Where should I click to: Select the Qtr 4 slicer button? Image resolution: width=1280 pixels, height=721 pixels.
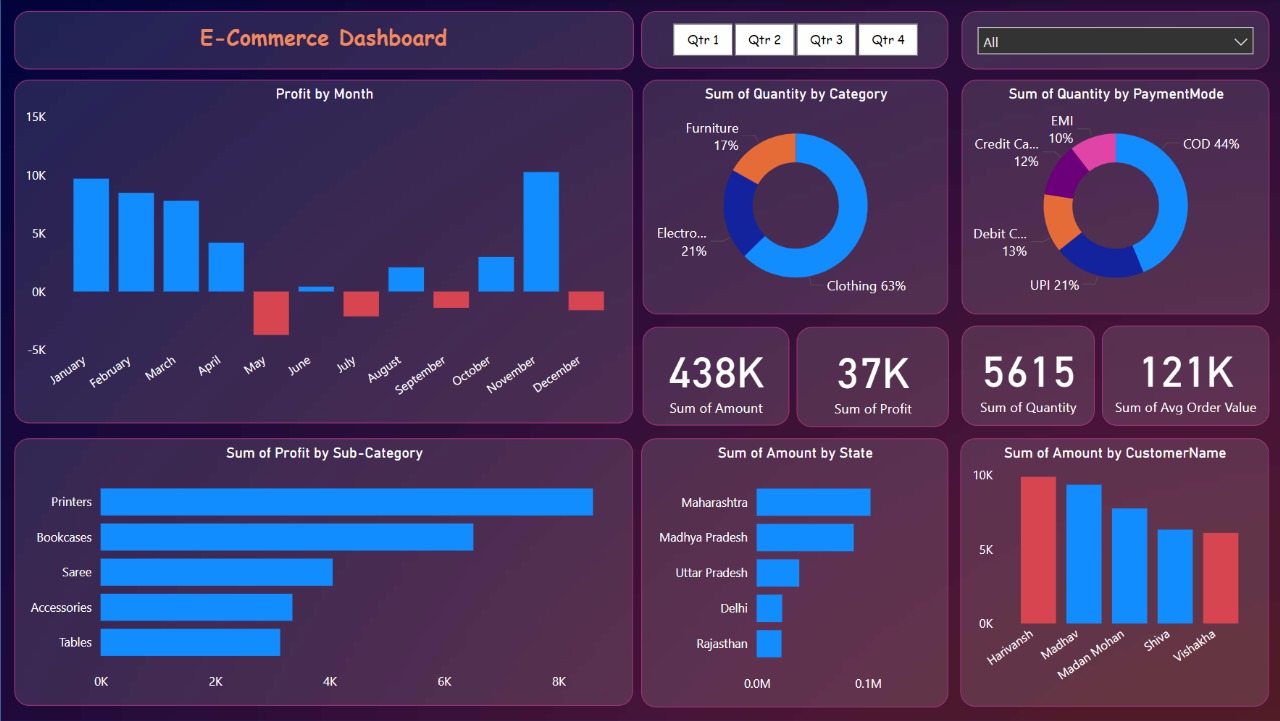pyautogui.click(x=888, y=40)
